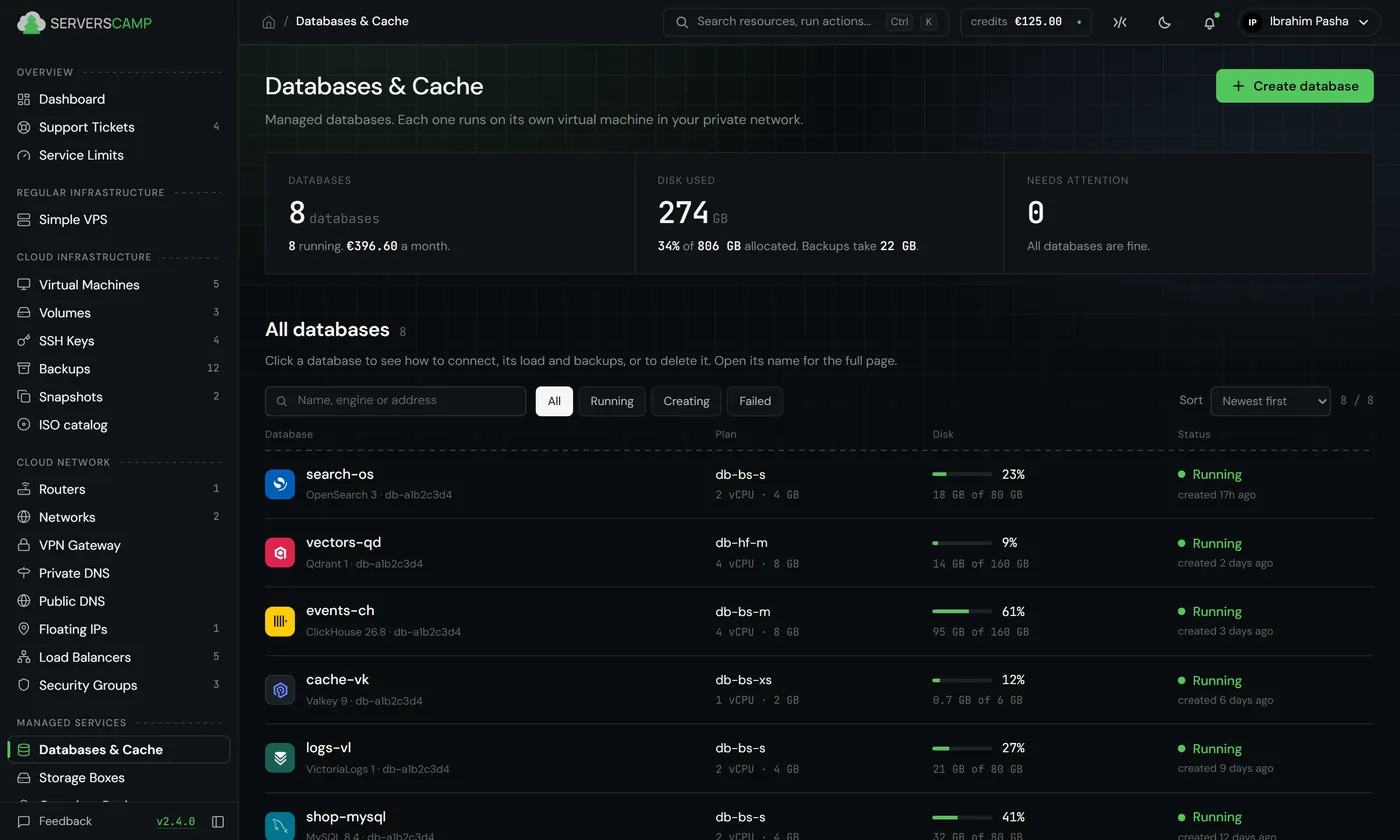Open Support Tickets in sidebar

(x=119, y=127)
